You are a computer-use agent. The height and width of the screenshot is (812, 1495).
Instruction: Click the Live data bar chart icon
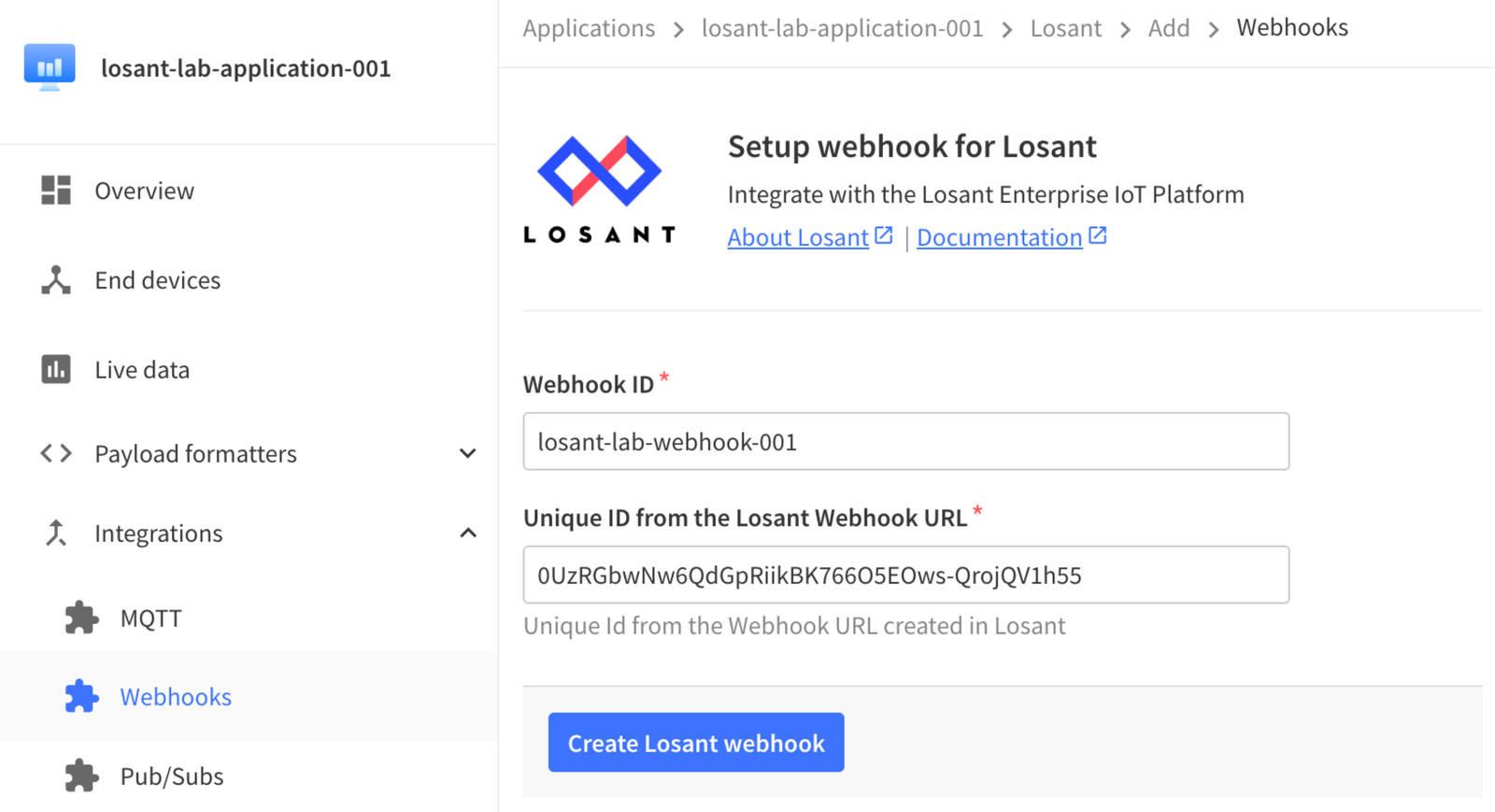56,369
